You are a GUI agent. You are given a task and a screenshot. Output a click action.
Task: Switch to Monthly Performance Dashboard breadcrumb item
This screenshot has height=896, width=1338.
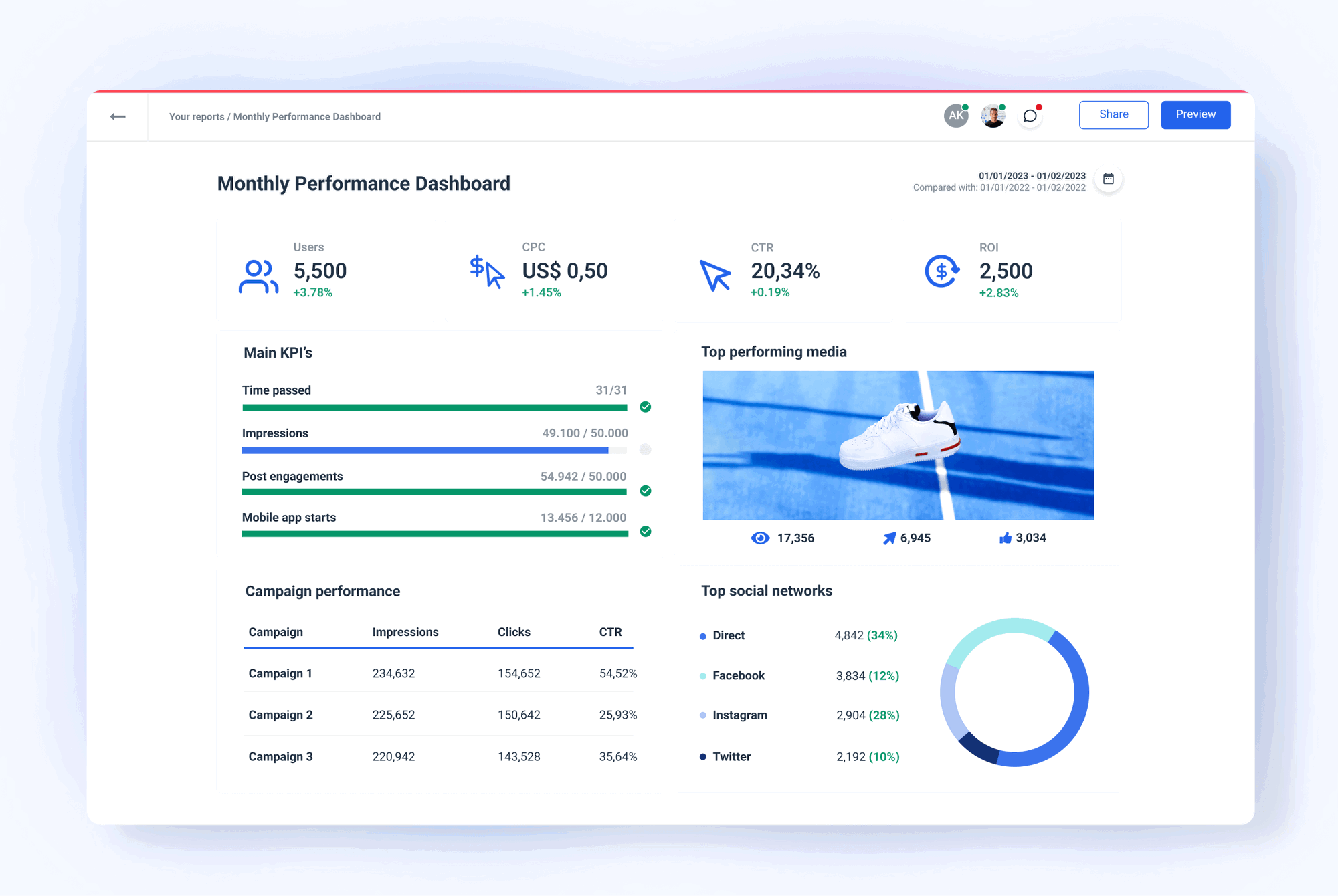[306, 116]
